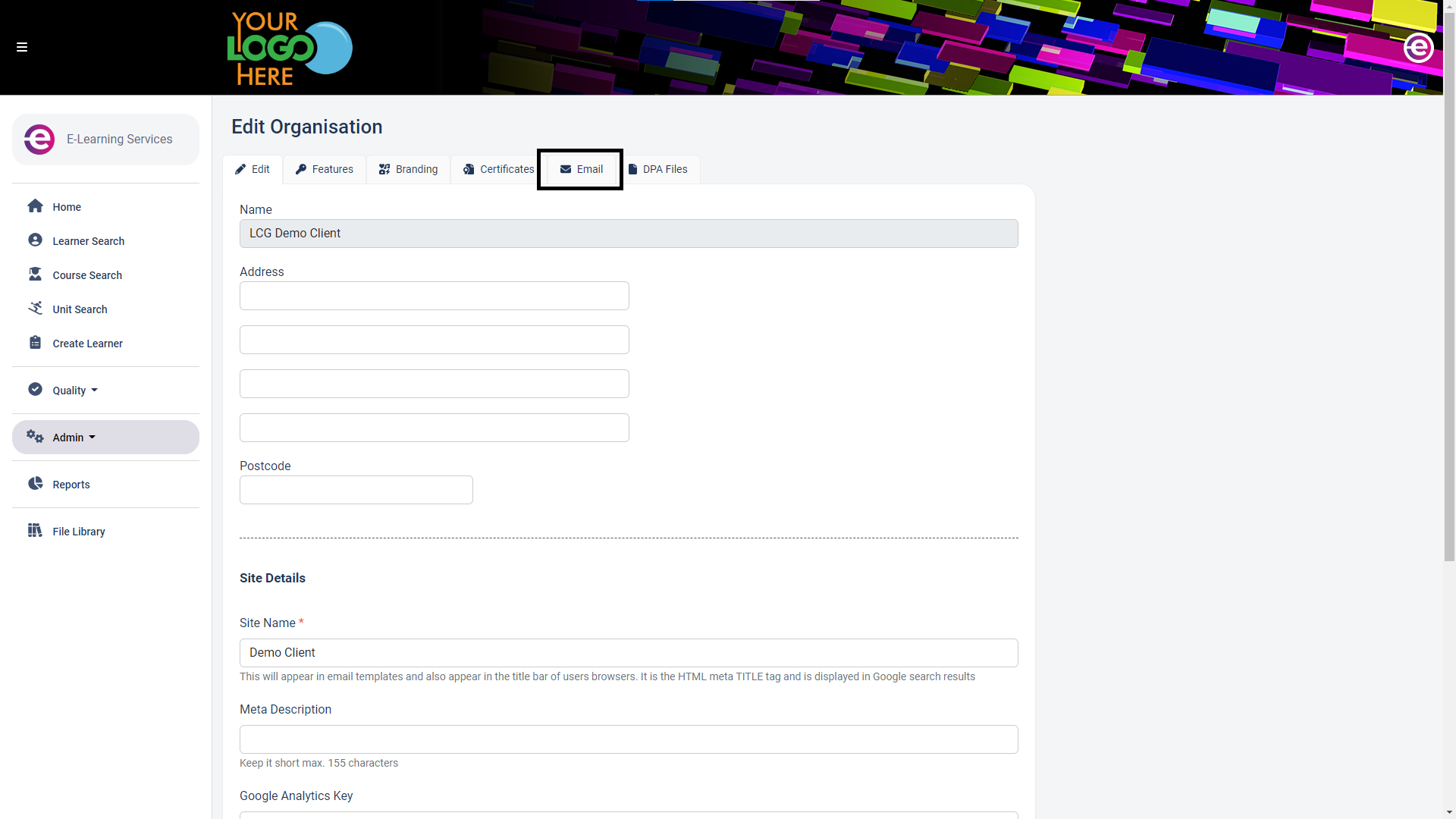Click the Your Logo Here image

290,48
